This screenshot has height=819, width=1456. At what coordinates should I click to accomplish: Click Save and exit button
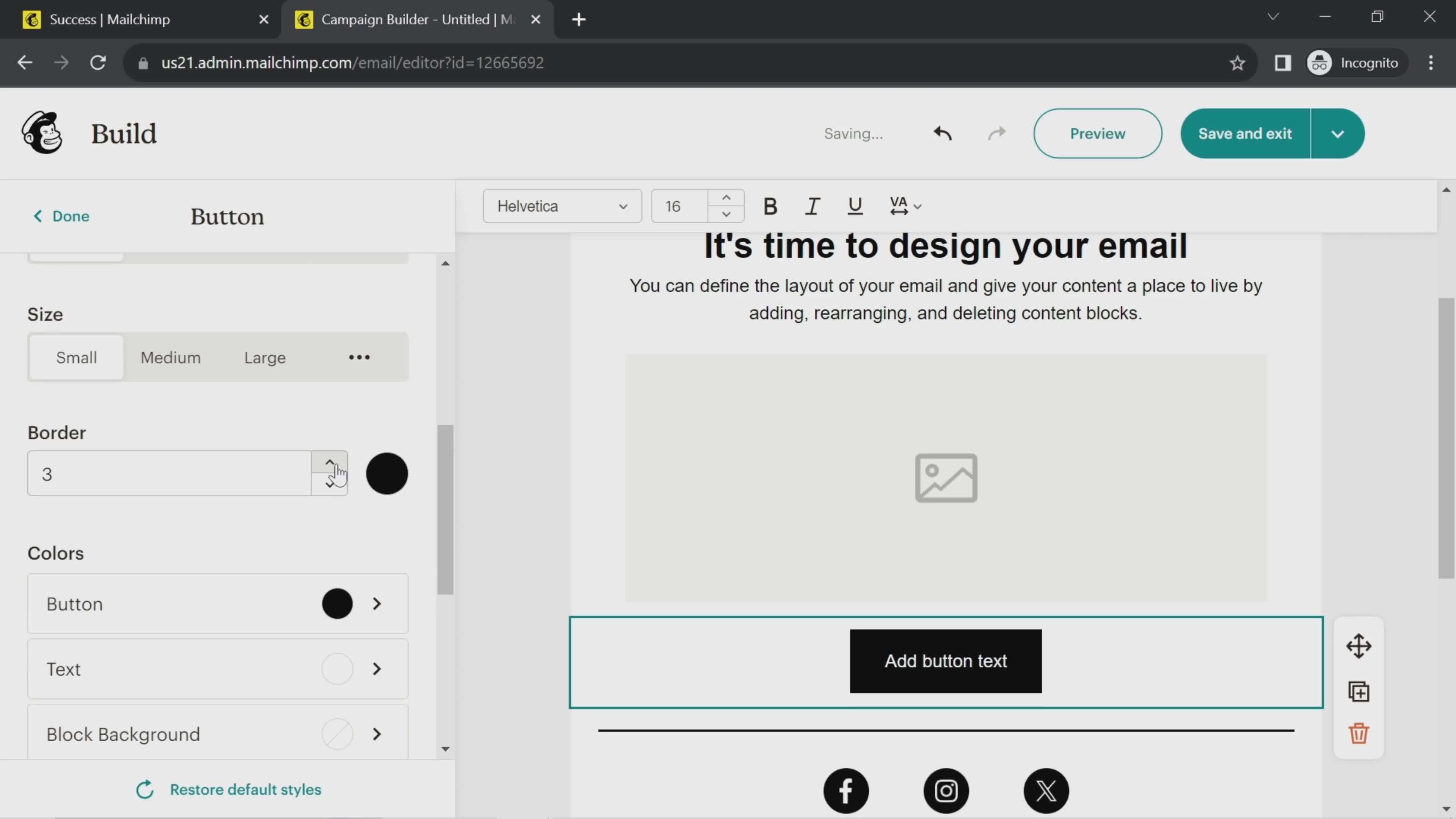point(1244,133)
